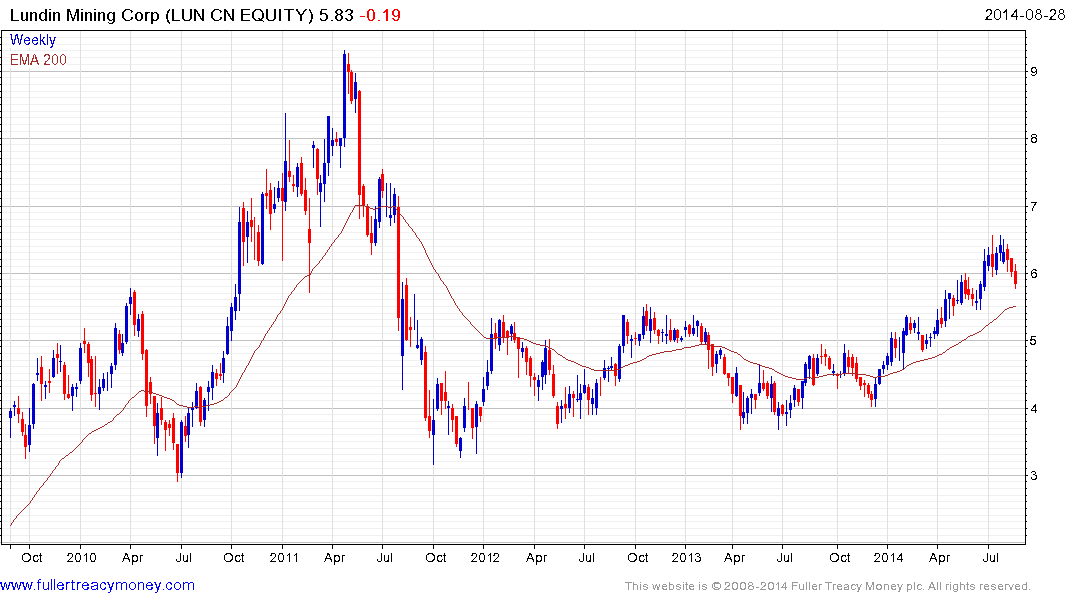Screen dimensions: 1075x600
Task: Click the date 2014-08-28
Action: click(x=1024, y=14)
